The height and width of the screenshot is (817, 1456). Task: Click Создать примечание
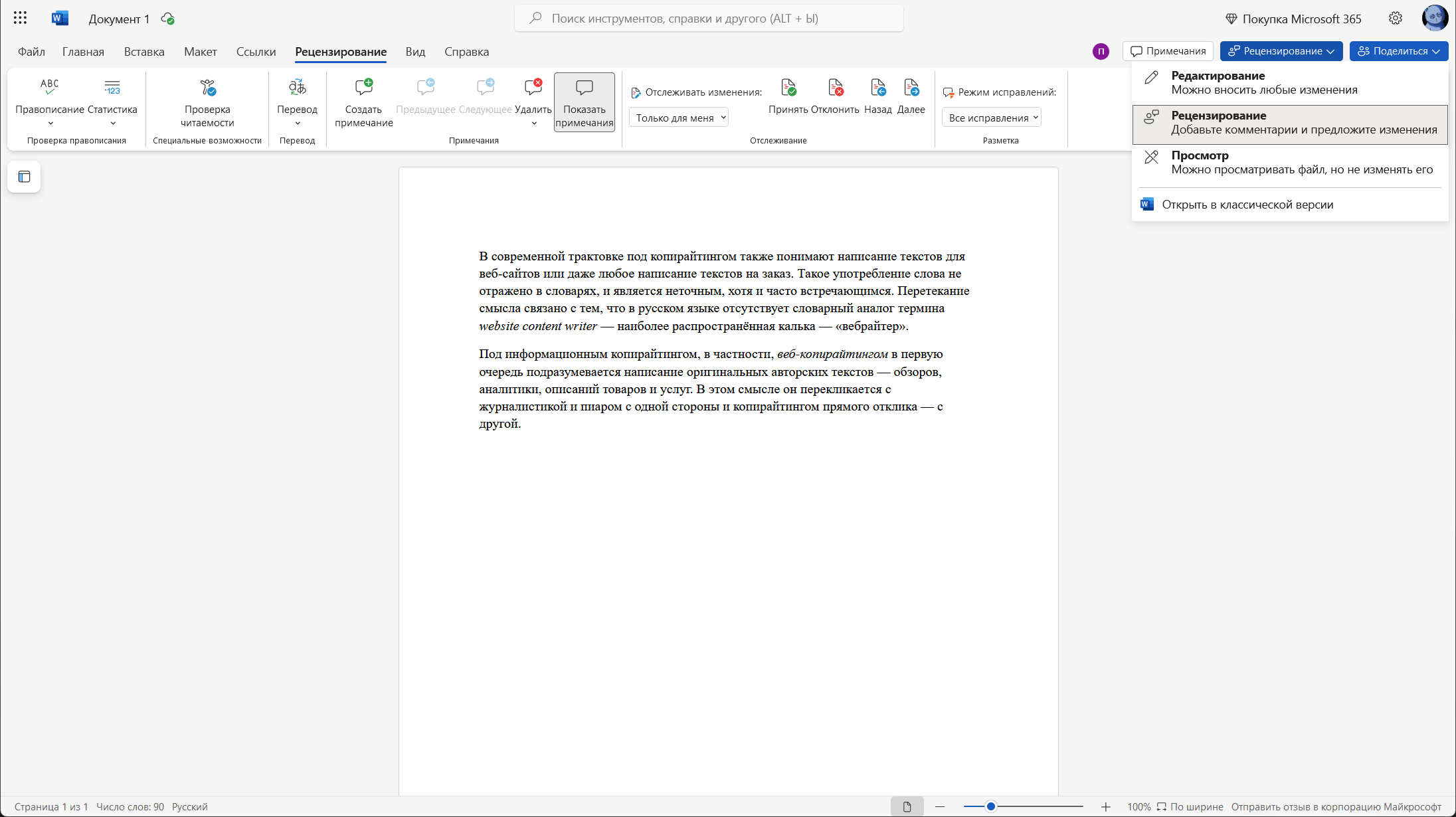click(364, 102)
